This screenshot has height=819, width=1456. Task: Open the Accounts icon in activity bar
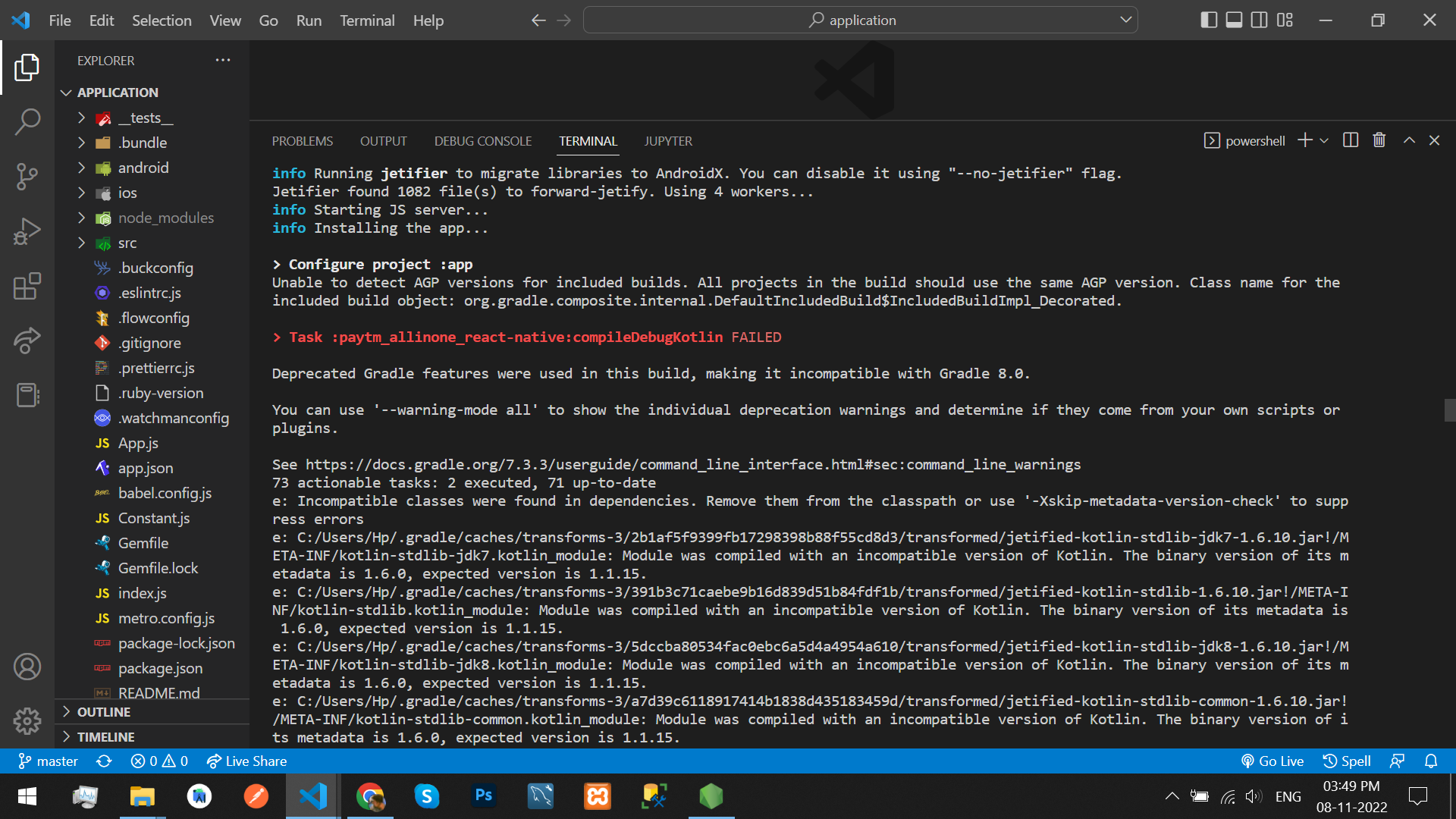click(x=27, y=667)
